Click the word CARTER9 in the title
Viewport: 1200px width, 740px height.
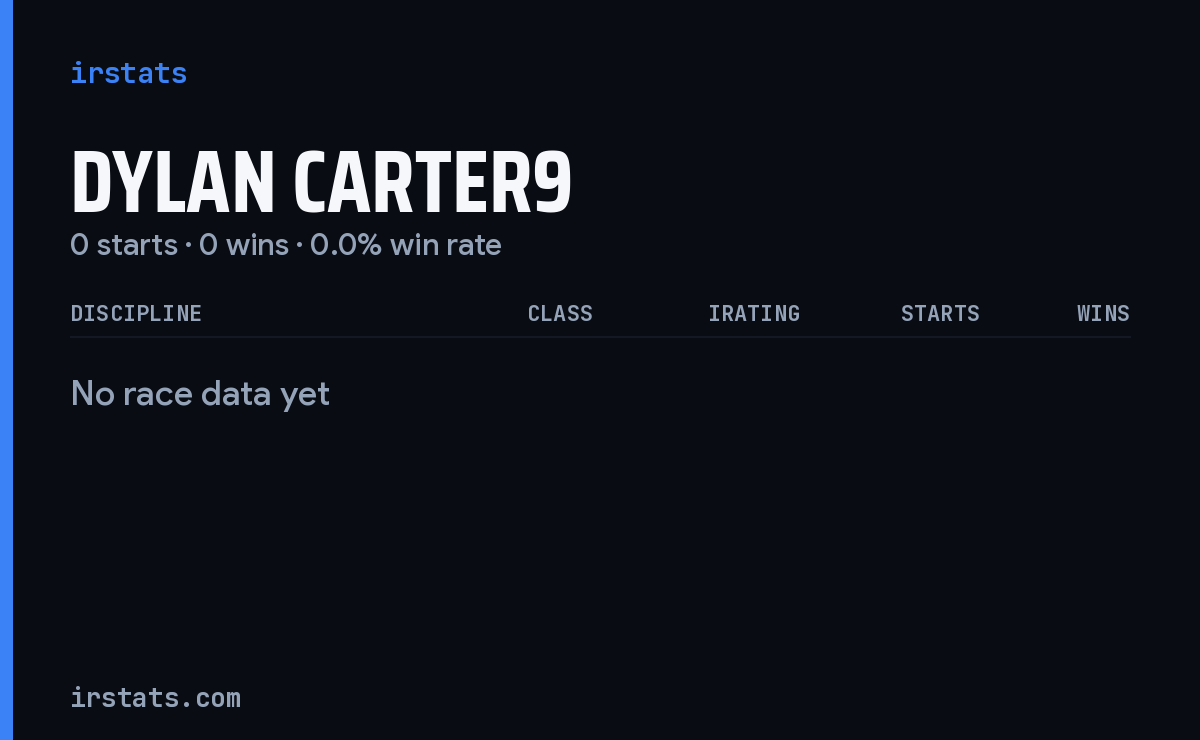click(432, 184)
